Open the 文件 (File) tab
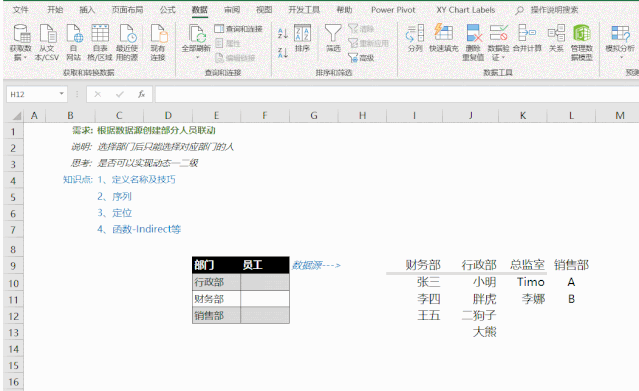The height and width of the screenshot is (391, 639). coord(20,10)
